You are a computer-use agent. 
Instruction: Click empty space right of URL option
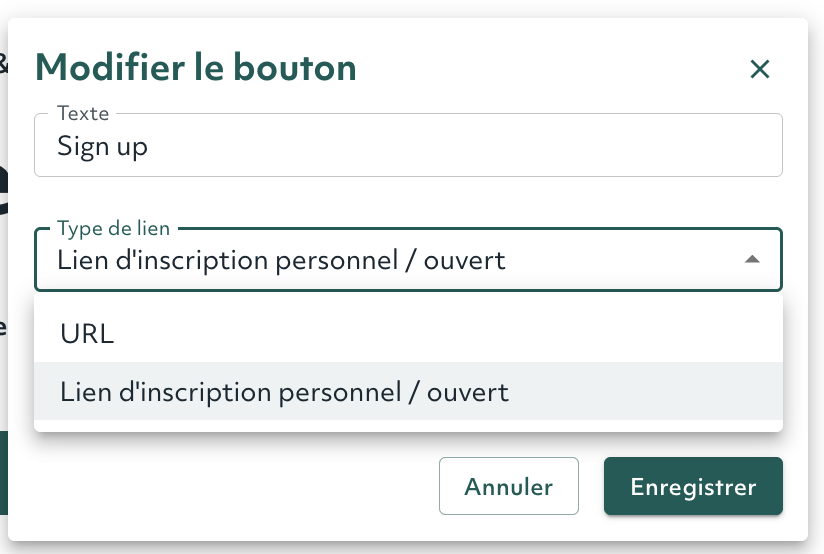pyautogui.click(x=447, y=333)
